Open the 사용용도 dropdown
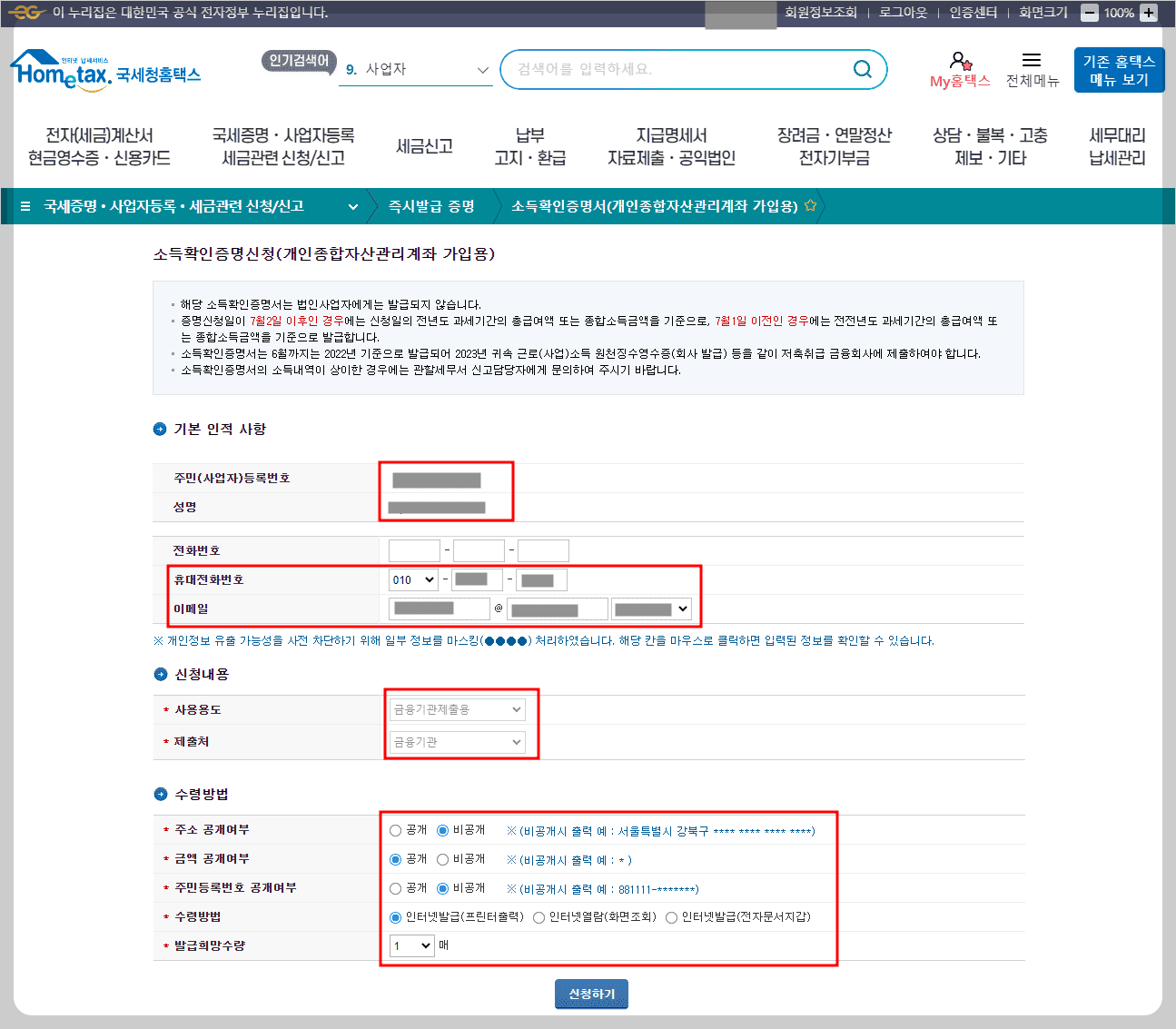Viewport: 1176px width, 1029px height. point(456,709)
